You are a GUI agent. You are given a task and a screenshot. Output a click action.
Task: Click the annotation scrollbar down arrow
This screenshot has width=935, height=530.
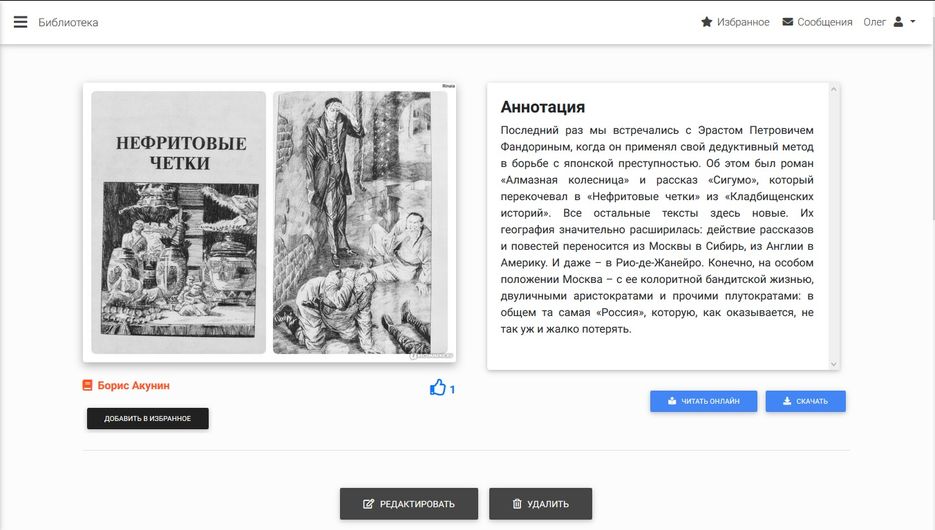pos(833,364)
